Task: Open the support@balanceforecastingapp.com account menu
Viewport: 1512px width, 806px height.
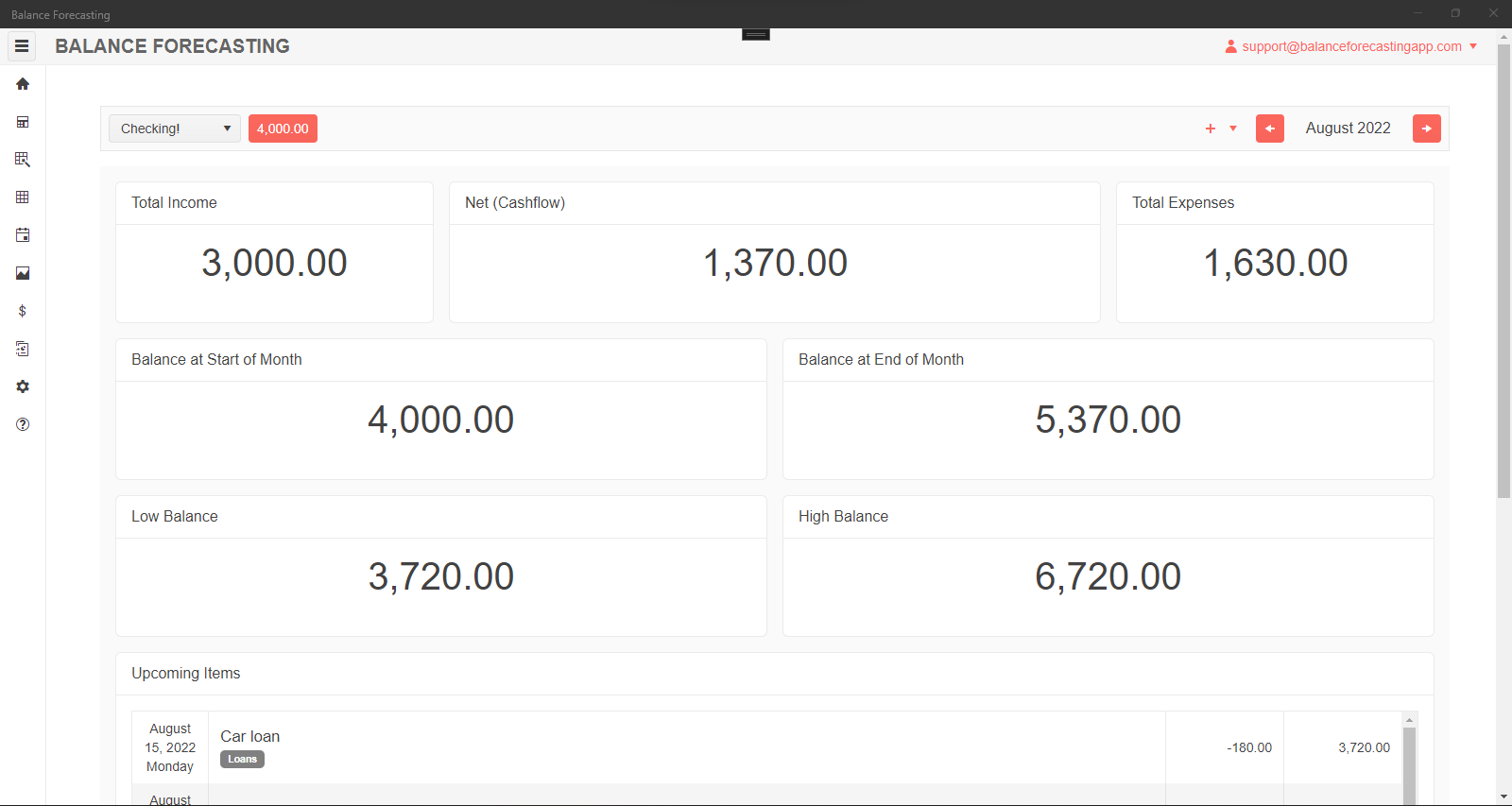Action: pos(1352,46)
